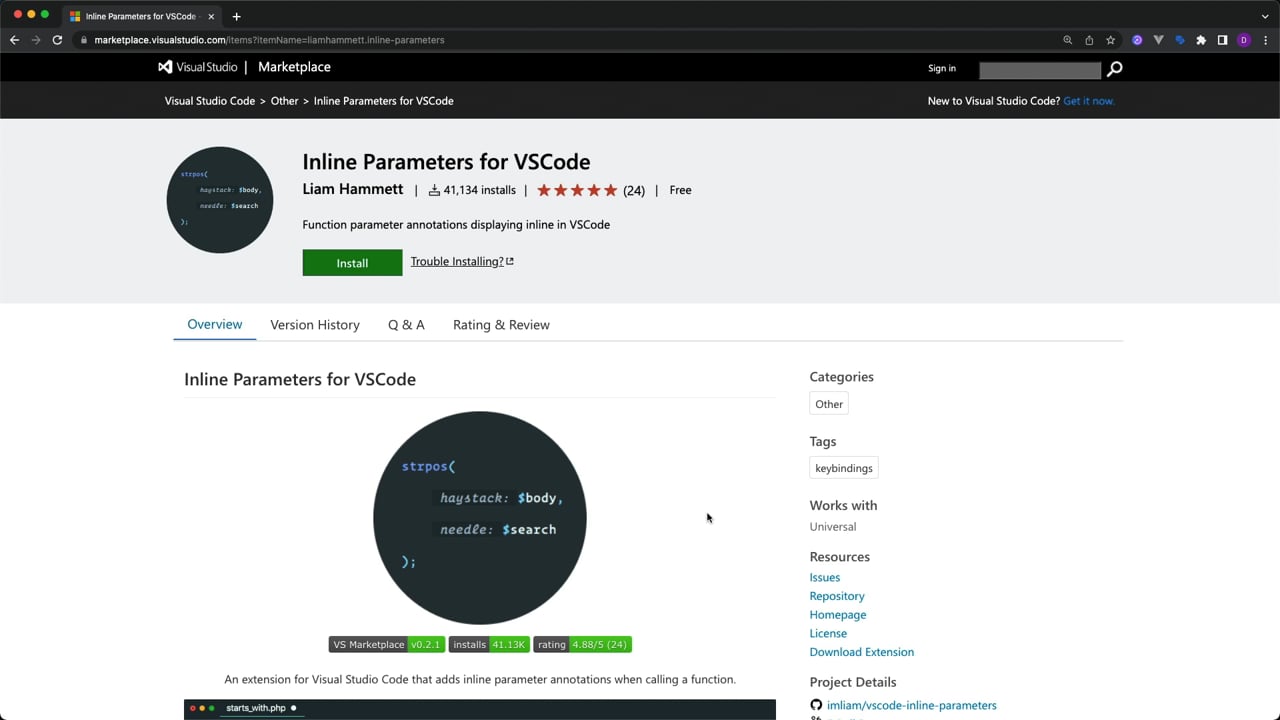This screenshot has width=1280, height=720.
Task: Click the Other category tag
Action: (829, 404)
